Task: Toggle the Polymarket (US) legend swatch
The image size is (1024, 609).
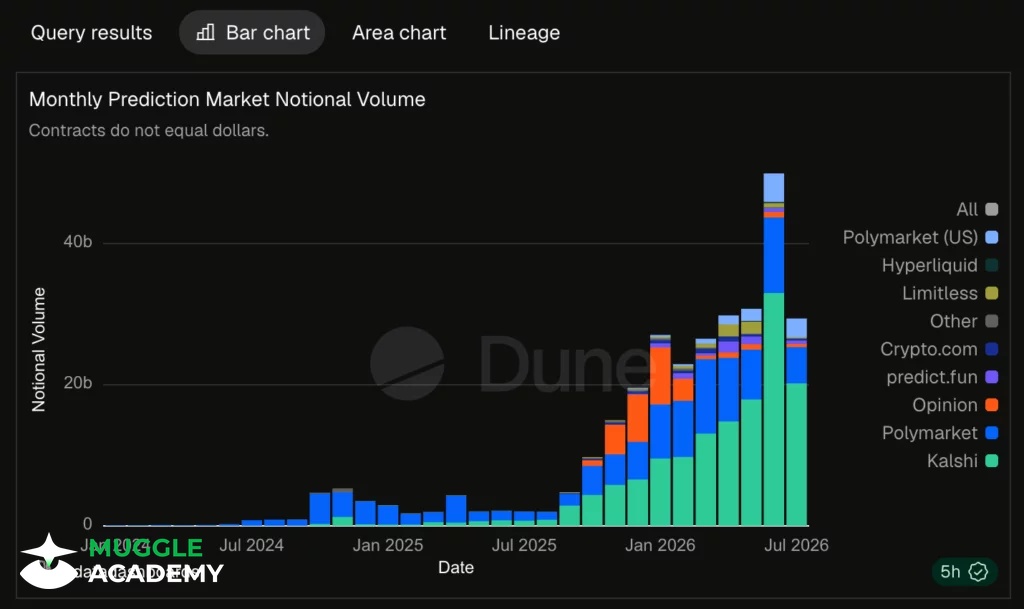Action: (991, 237)
